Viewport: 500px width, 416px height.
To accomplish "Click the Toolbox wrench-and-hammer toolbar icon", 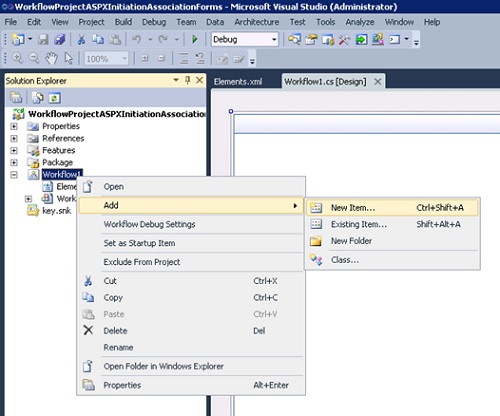I will pos(344,39).
